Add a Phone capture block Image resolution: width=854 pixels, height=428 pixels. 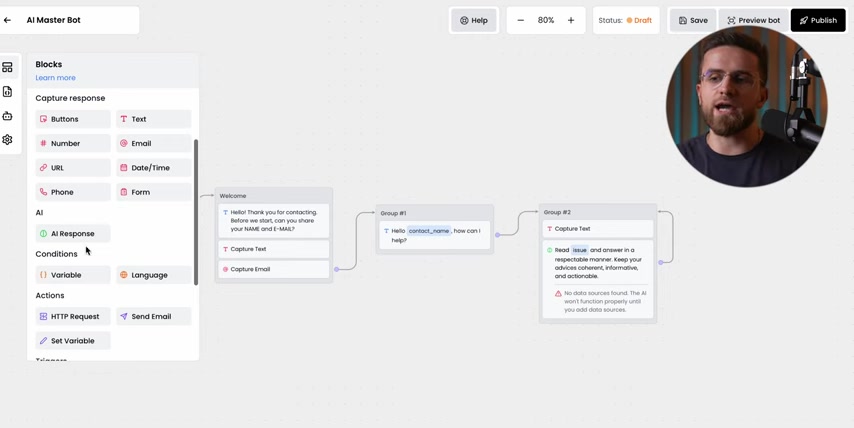[x=73, y=192]
